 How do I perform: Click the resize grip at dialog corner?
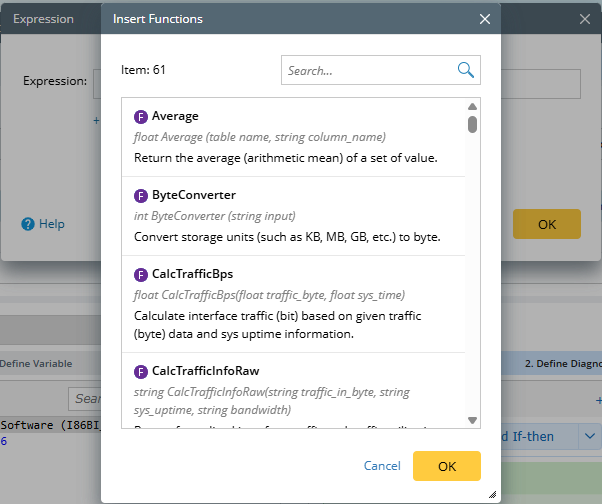491,494
